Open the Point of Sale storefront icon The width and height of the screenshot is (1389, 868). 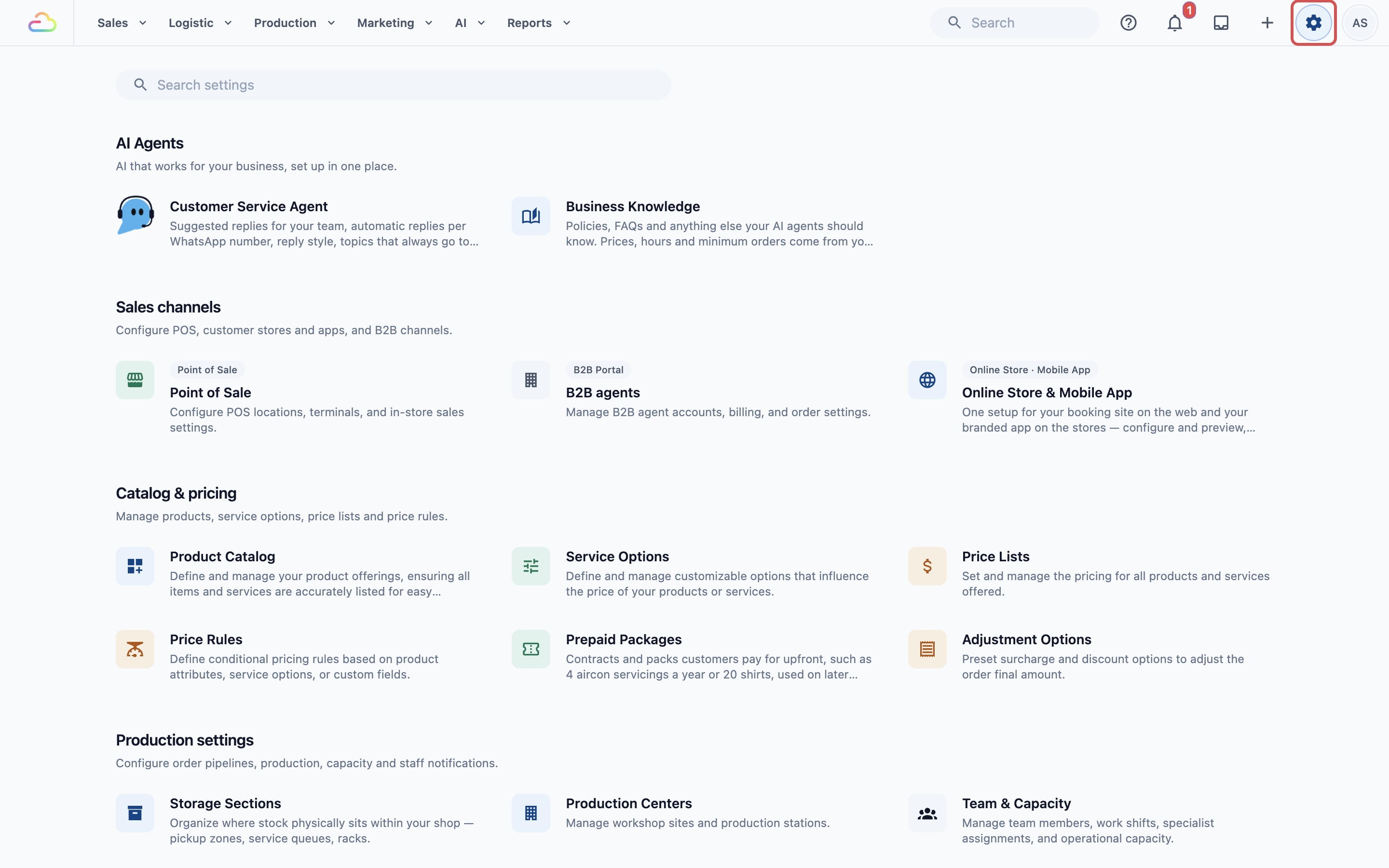click(135, 380)
